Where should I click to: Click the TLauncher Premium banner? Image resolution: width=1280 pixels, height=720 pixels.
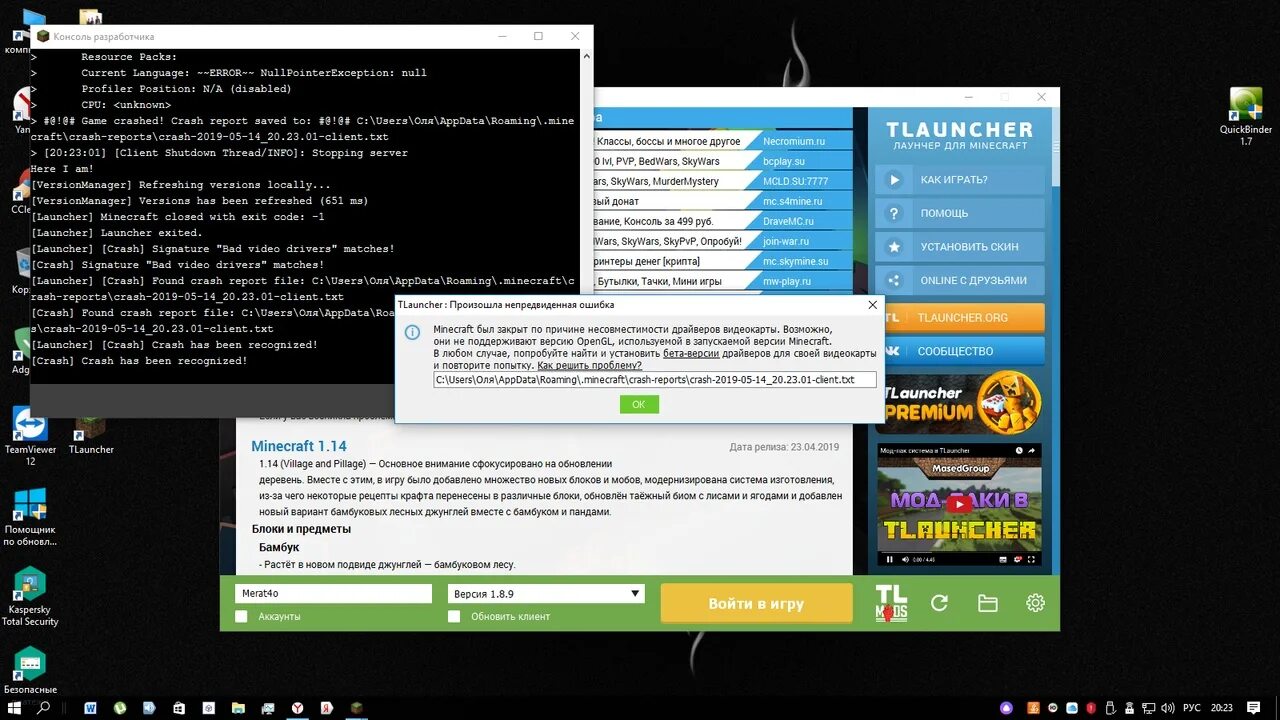(x=960, y=403)
